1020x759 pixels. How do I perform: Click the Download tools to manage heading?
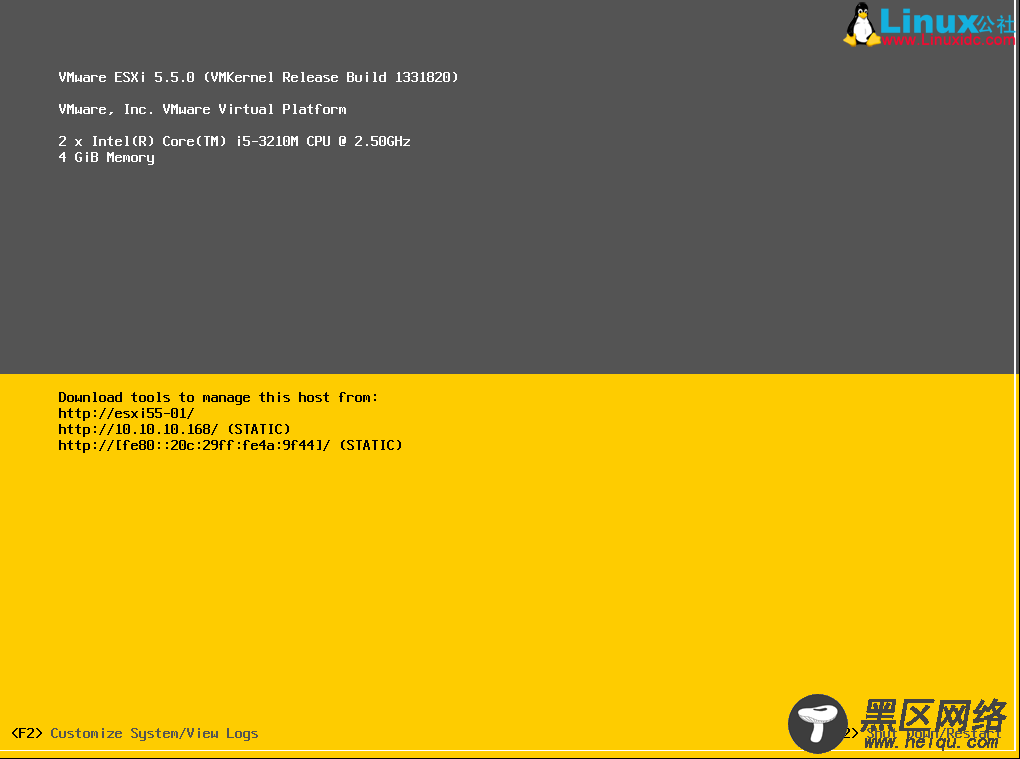click(218, 397)
